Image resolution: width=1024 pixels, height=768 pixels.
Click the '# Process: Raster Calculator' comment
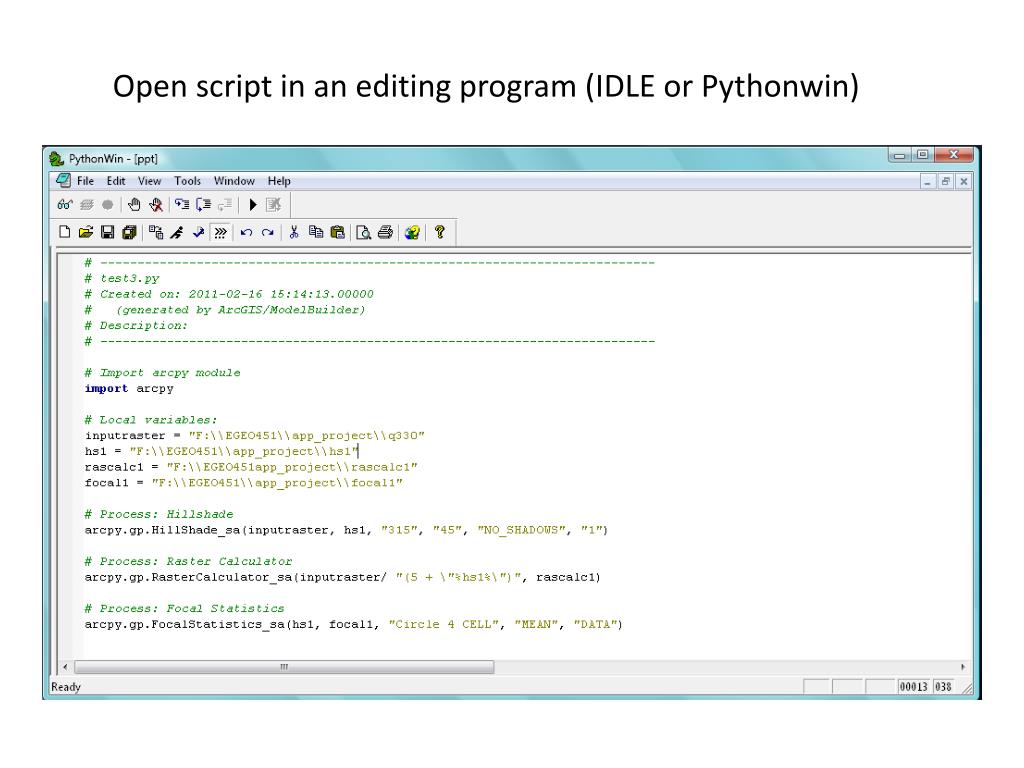[x=189, y=561]
